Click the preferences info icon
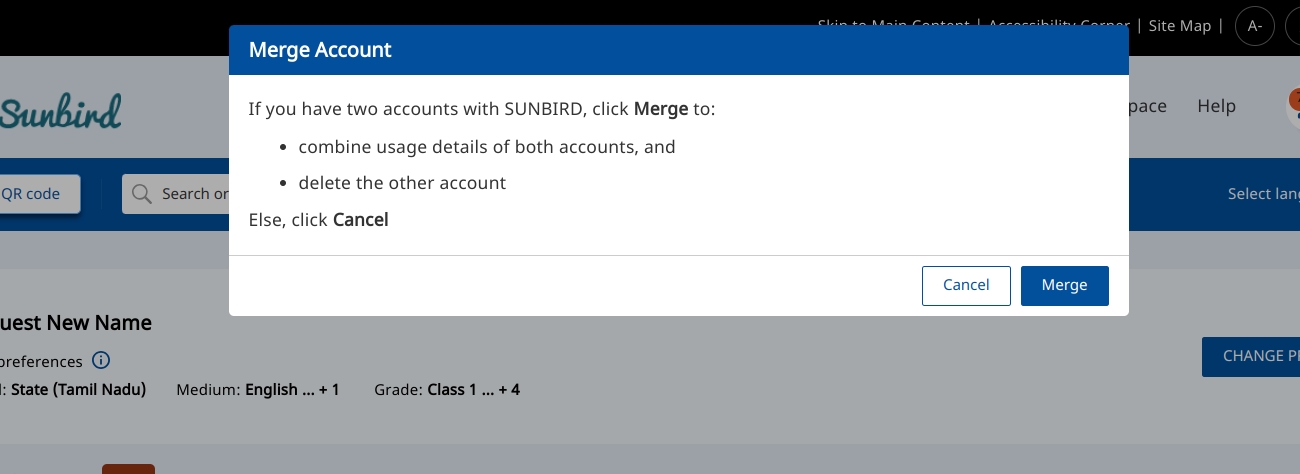This screenshot has height=474, width=1300. (x=101, y=361)
